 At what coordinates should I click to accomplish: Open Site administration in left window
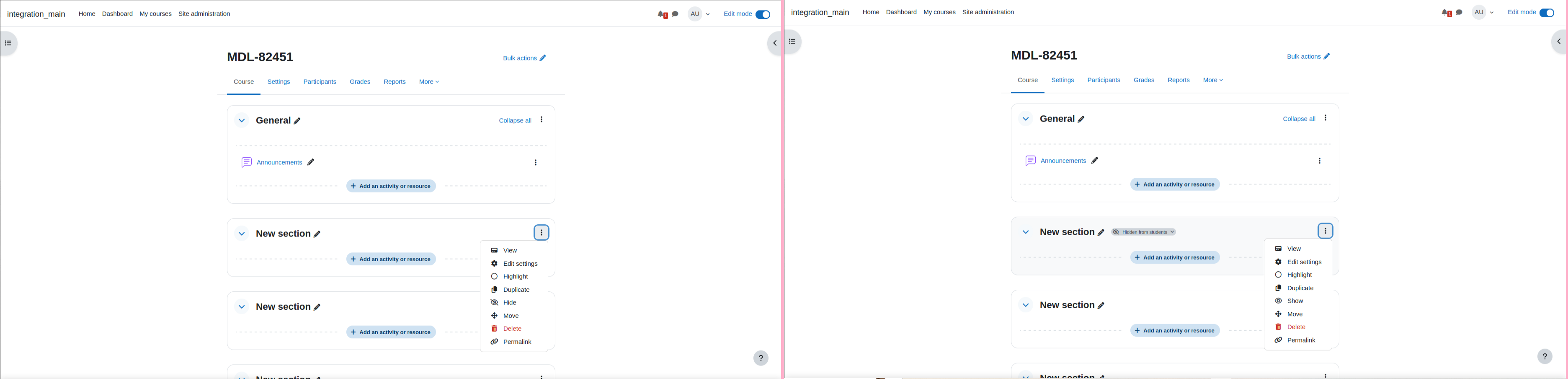[204, 14]
